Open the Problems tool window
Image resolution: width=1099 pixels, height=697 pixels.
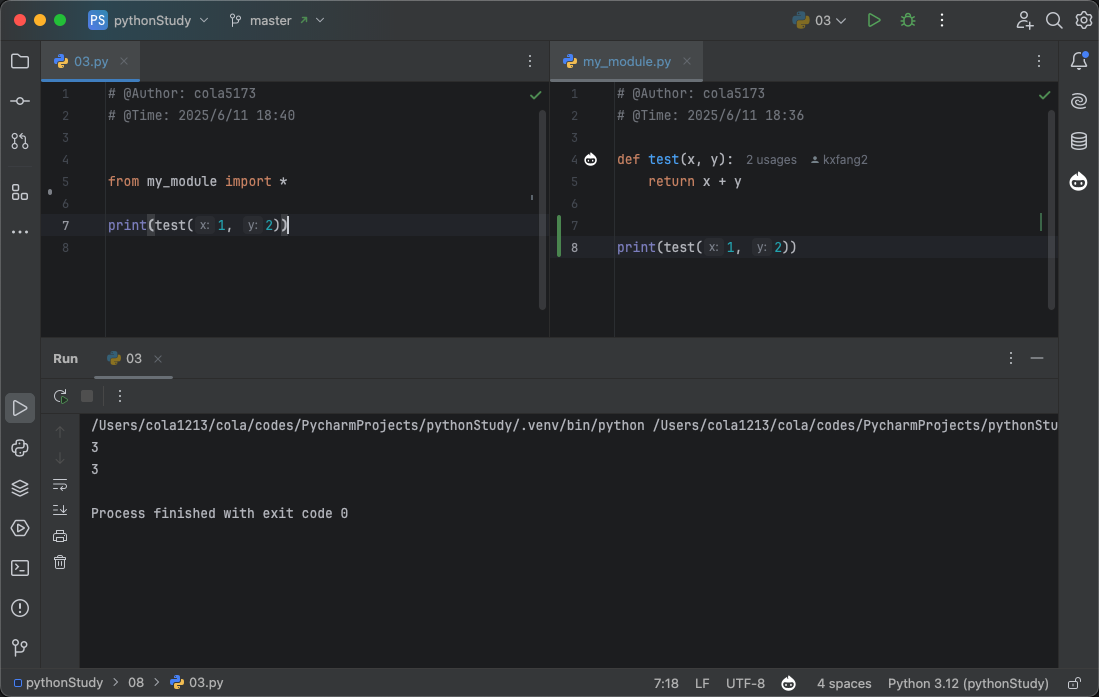click(x=20, y=608)
